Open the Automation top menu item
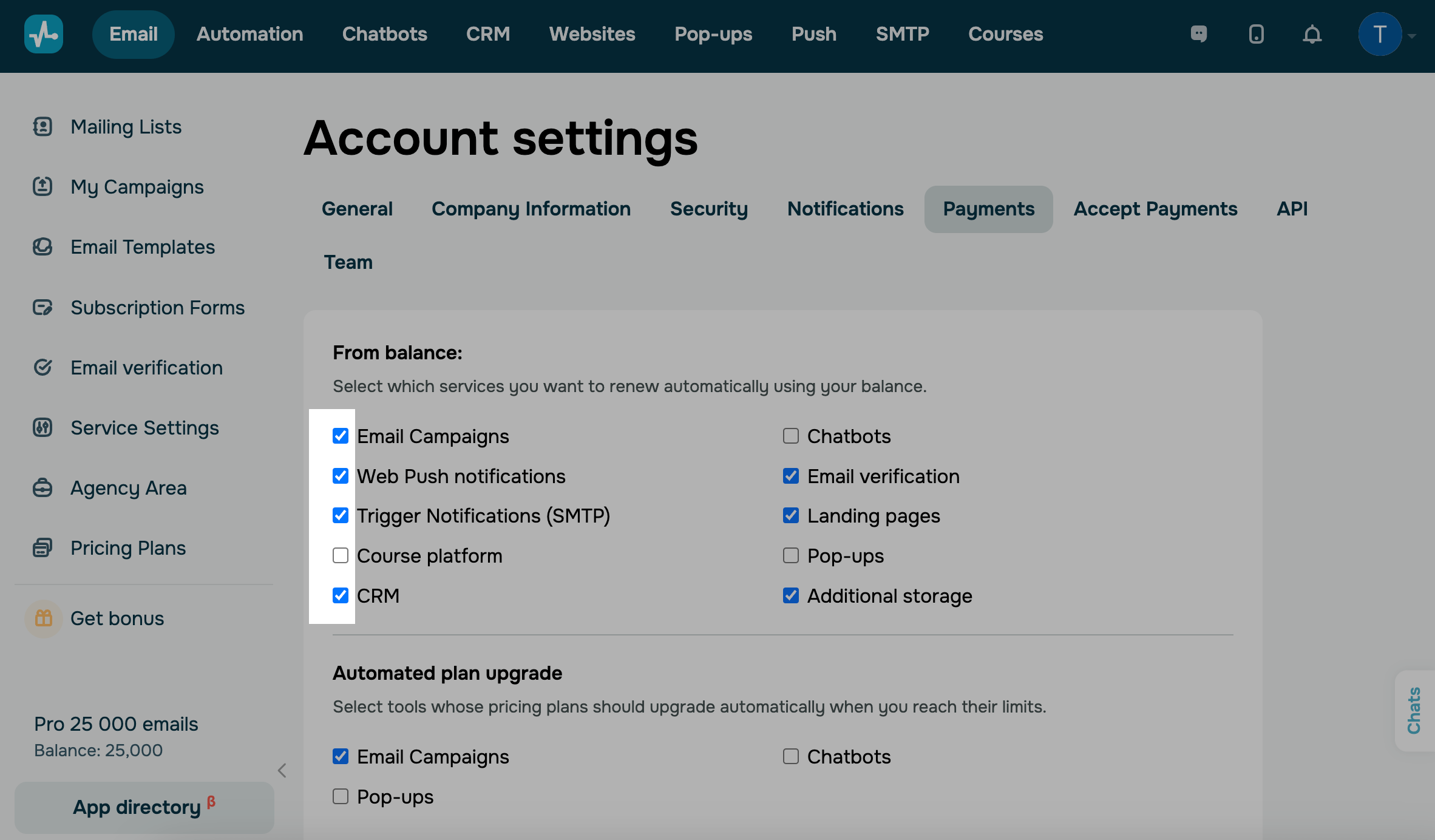Viewport: 1435px width, 840px height. coord(249,34)
